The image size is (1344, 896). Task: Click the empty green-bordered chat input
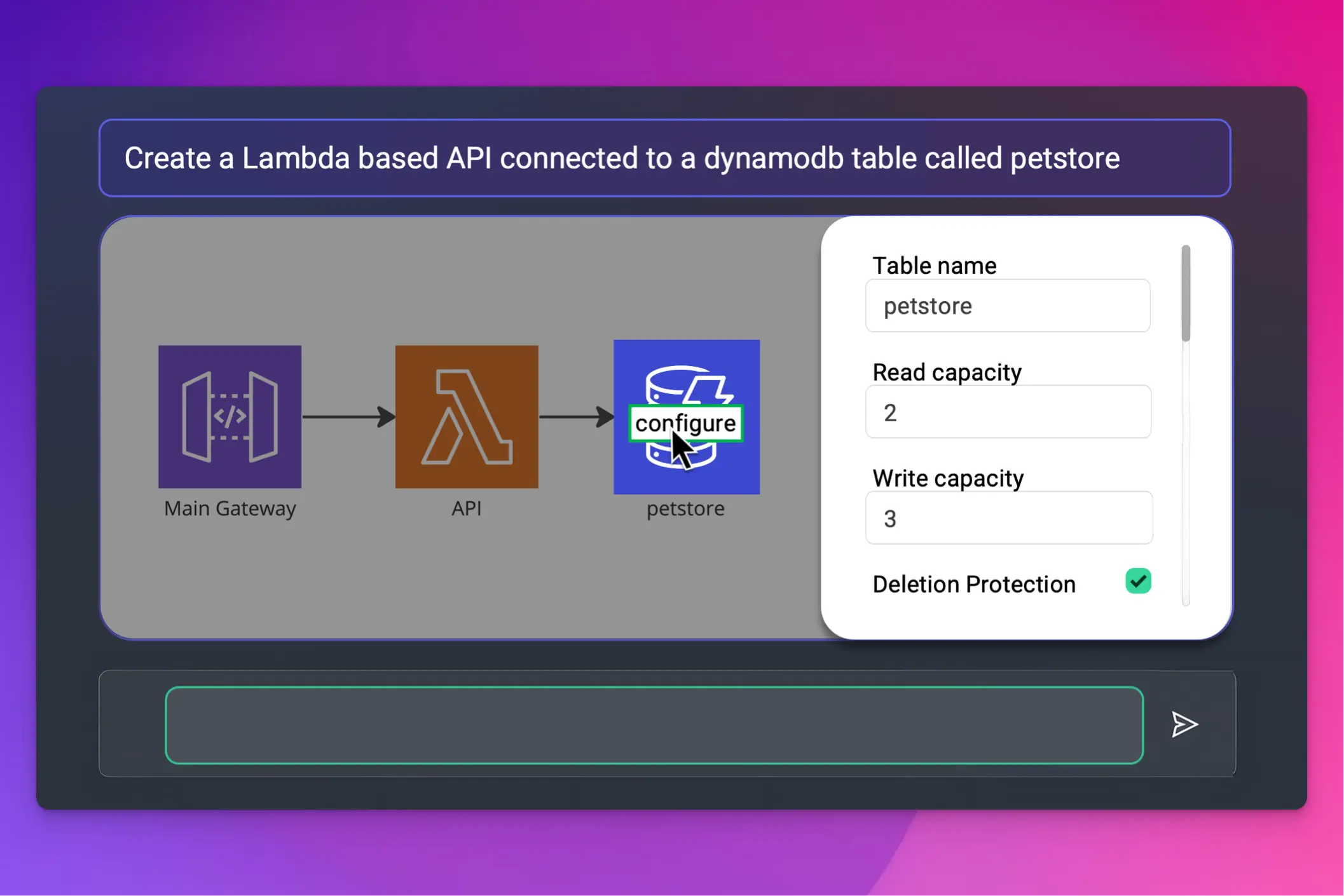tap(654, 725)
